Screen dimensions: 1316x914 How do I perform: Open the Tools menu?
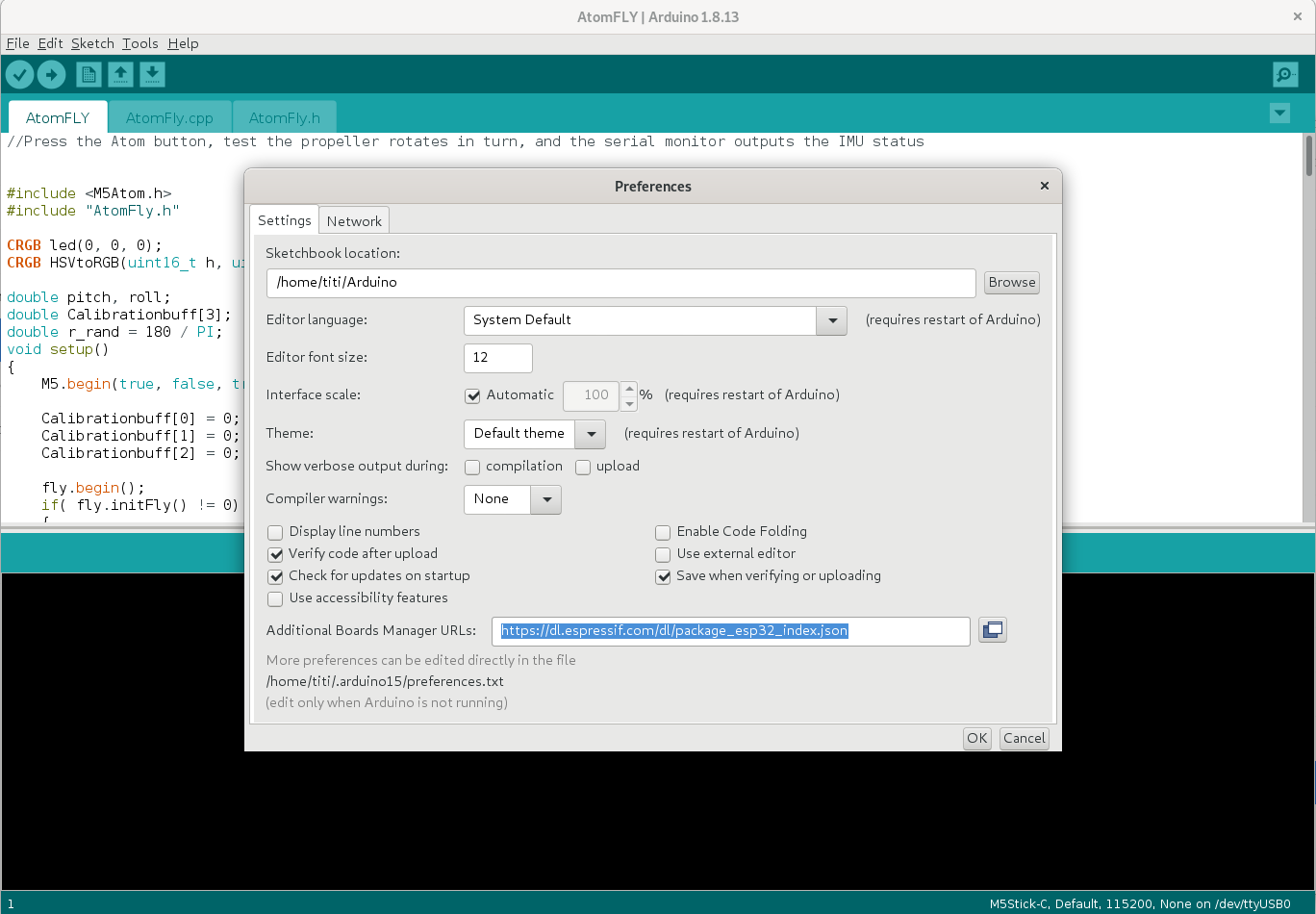[x=139, y=43]
